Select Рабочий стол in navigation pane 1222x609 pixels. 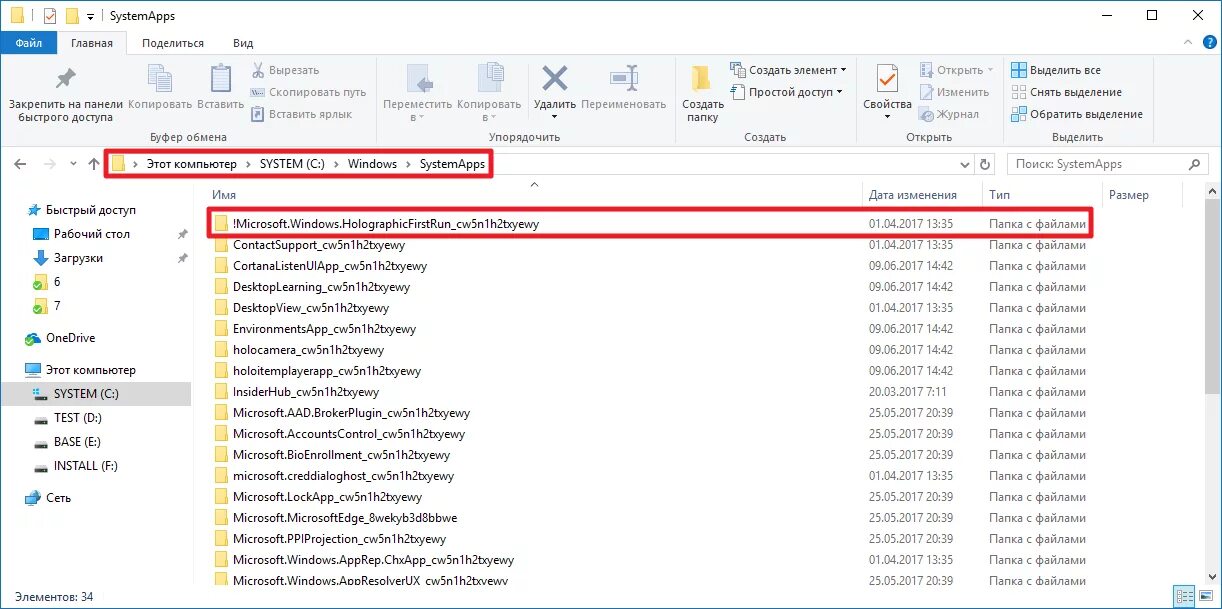click(92, 234)
